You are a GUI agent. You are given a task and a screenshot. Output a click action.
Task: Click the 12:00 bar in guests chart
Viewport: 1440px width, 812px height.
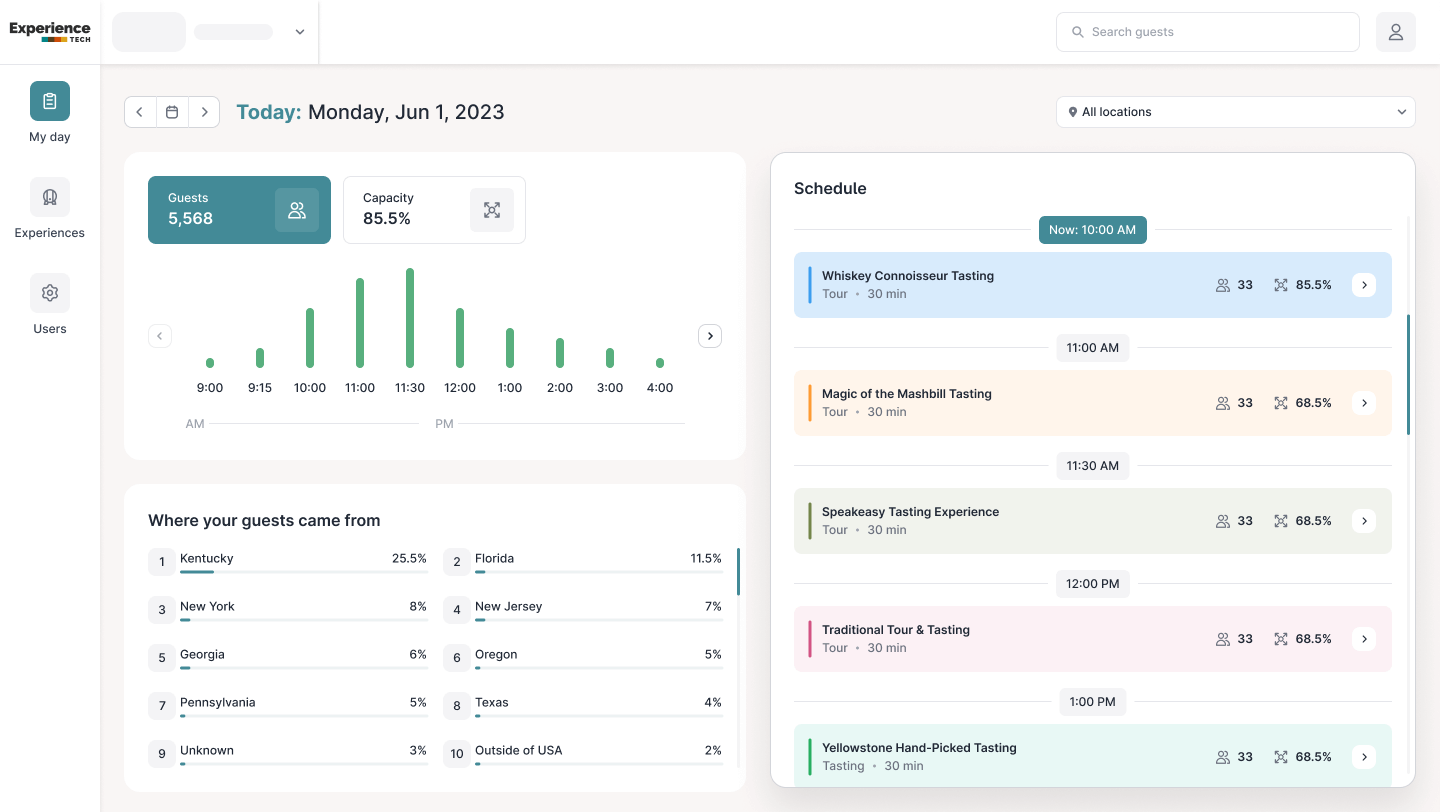click(460, 338)
